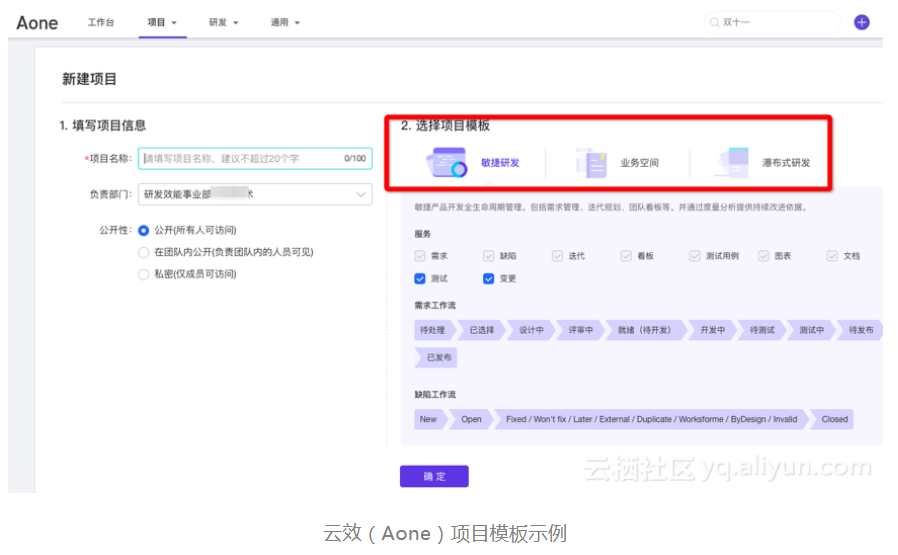The width and height of the screenshot is (898, 555).
Task: Click the Open defect workflow step
Action: click(x=471, y=419)
